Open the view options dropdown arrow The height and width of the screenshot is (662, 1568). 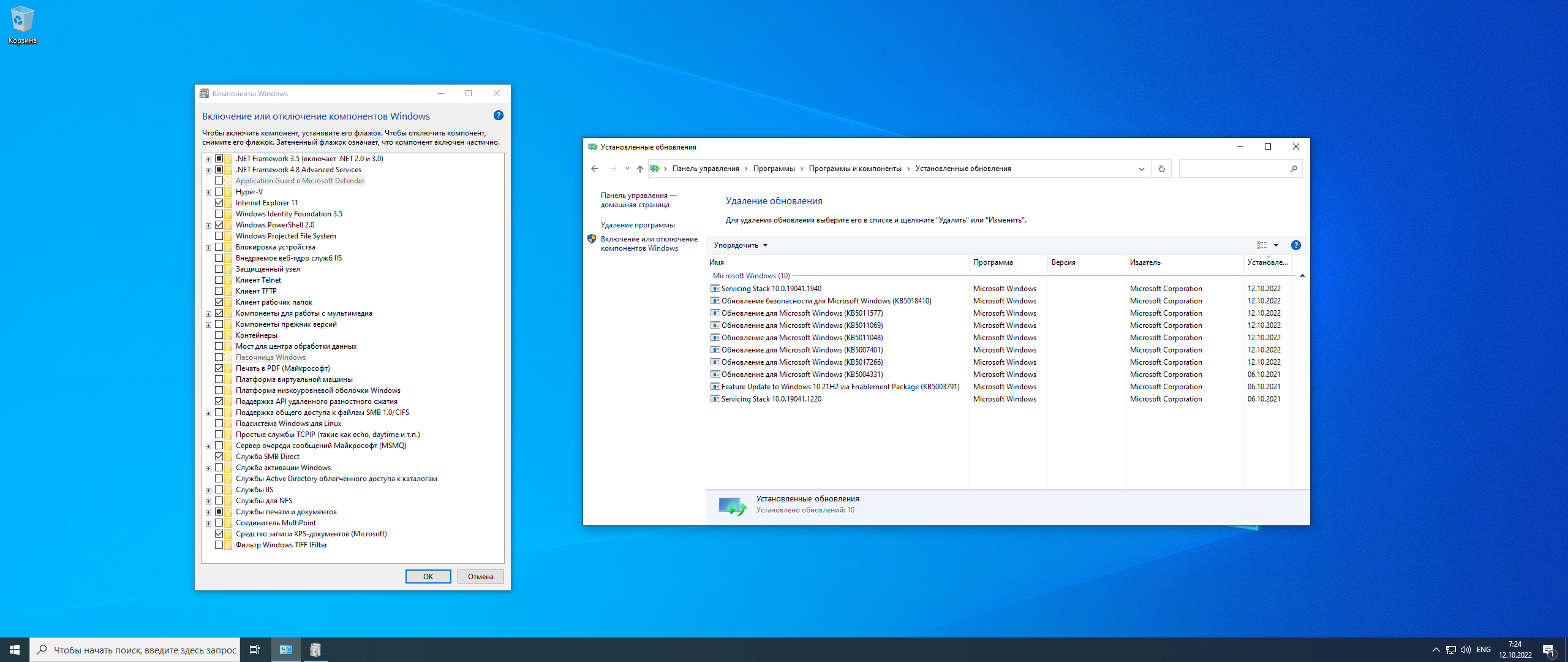tap(1276, 245)
